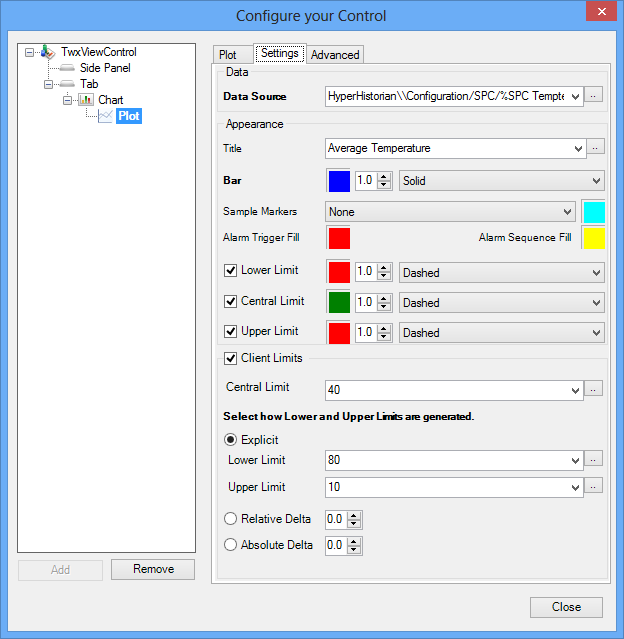624x639 pixels.
Task: Select the Relative Delta radio button
Action: (x=231, y=519)
